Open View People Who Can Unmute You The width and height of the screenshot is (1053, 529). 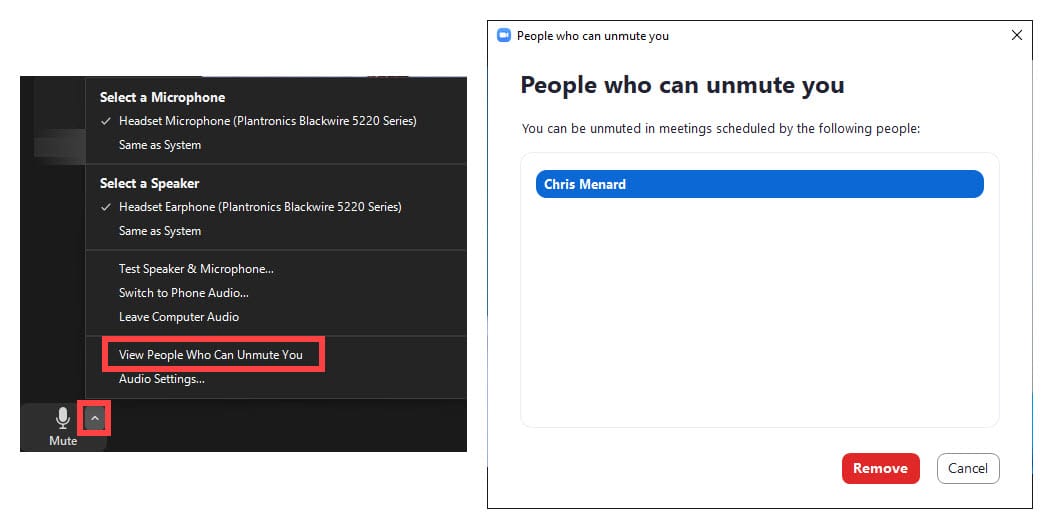(211, 355)
